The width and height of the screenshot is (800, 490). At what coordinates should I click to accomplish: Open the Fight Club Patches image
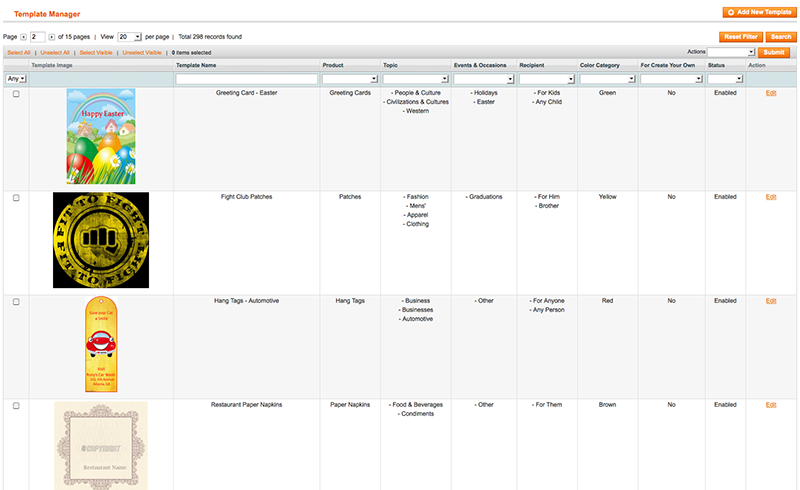pos(100,240)
